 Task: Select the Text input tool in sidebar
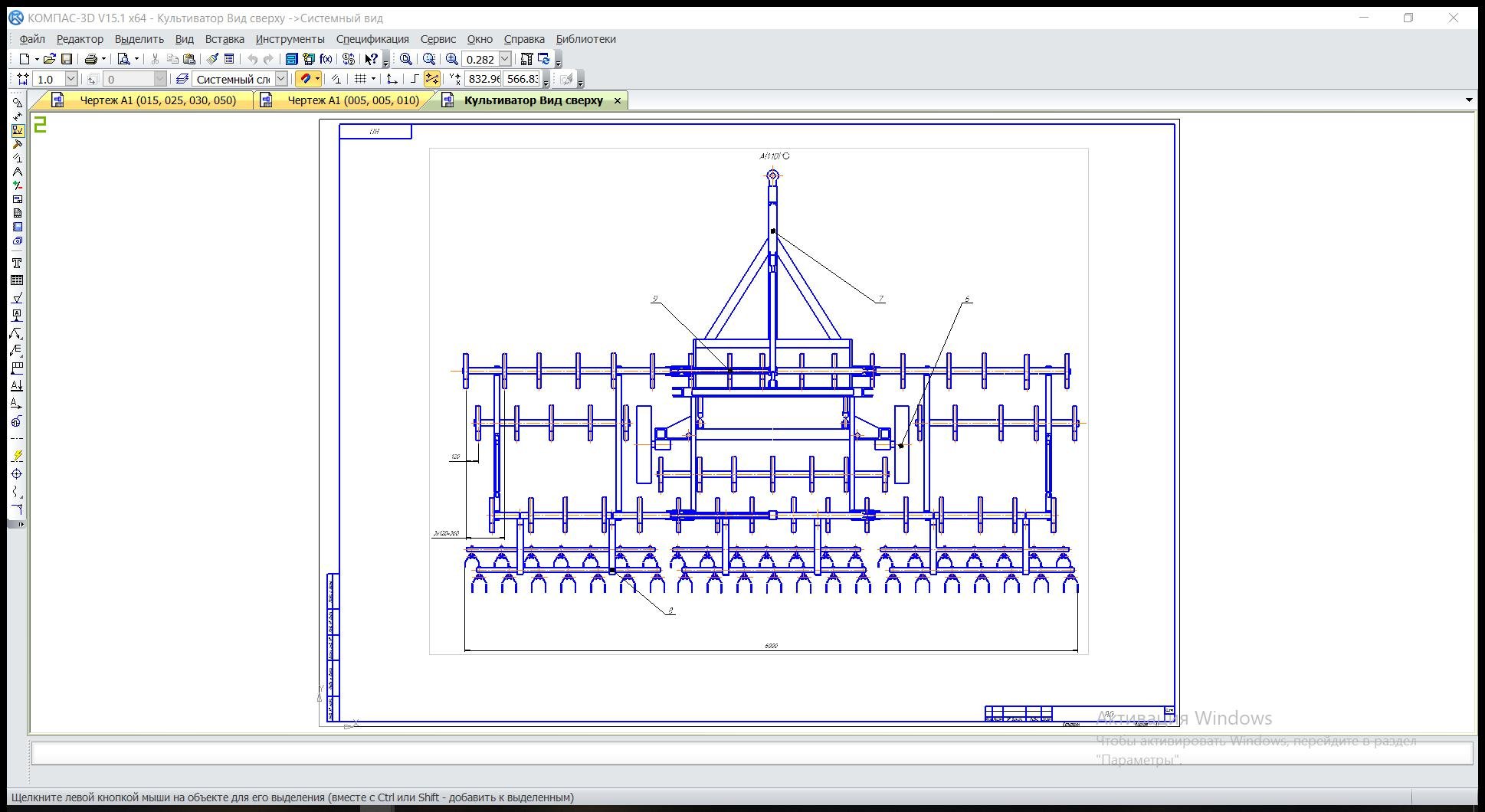pos(17,263)
